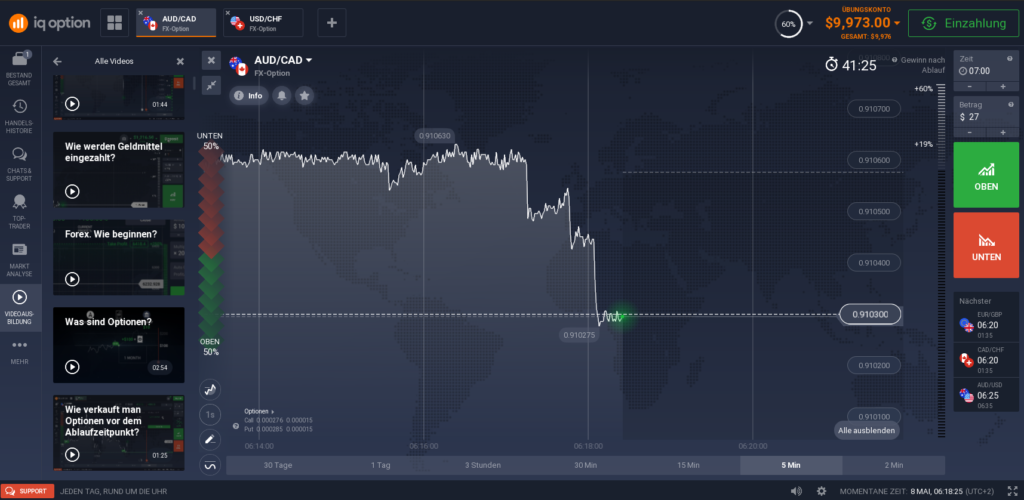
Task: Toggle Alle ausblenden on the chart
Action: tap(866, 431)
